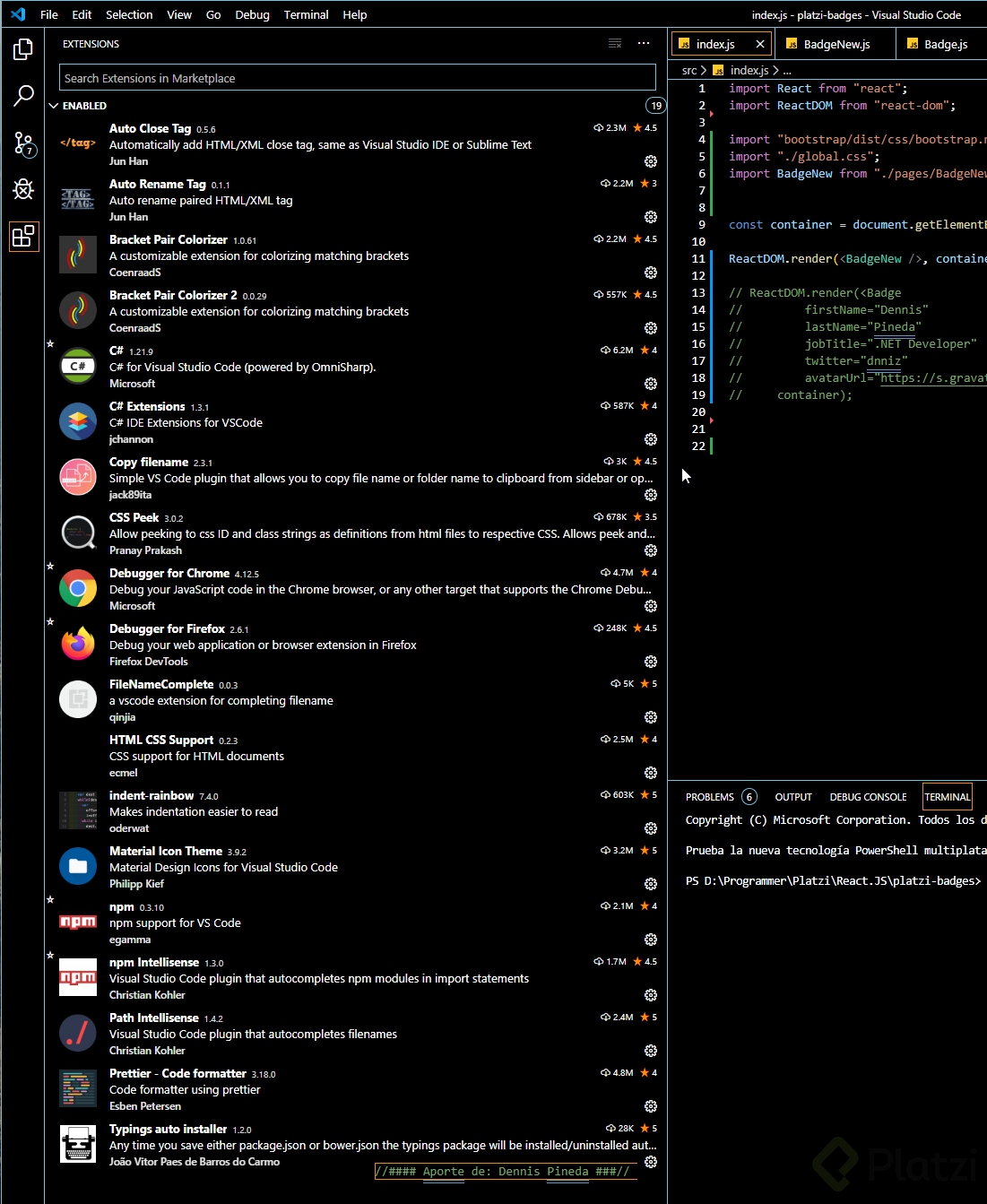
Task: Open the Selection menu
Action: click(x=129, y=14)
